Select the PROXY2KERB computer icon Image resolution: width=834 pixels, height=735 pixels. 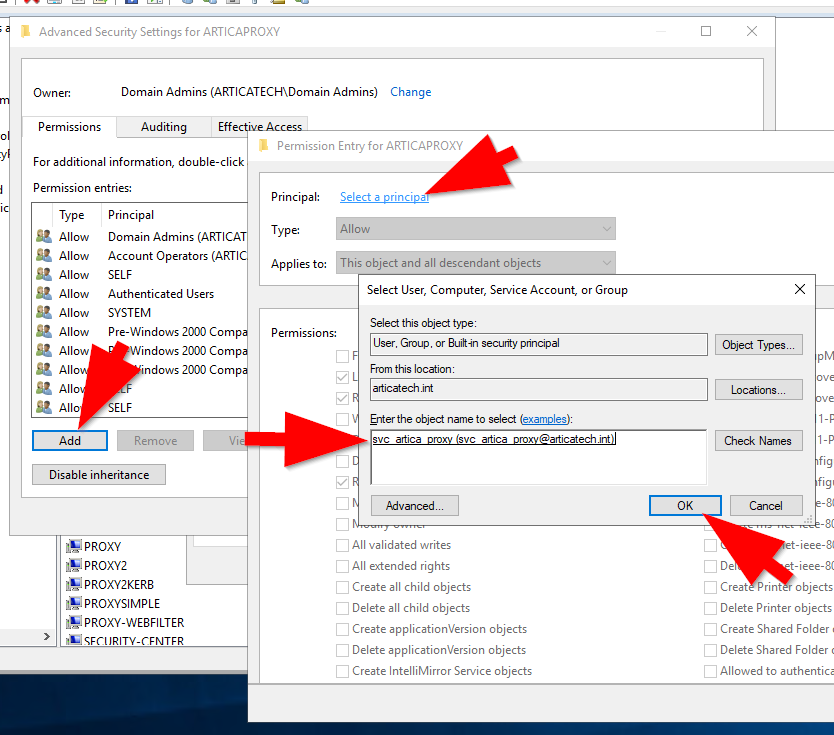pyautogui.click(x=73, y=585)
